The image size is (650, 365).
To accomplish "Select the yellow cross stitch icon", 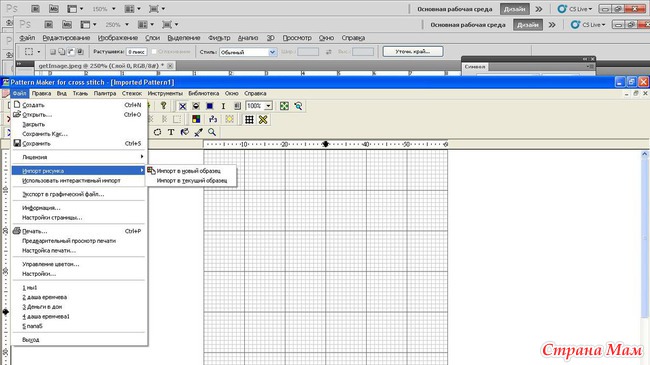I will [x=263, y=119].
